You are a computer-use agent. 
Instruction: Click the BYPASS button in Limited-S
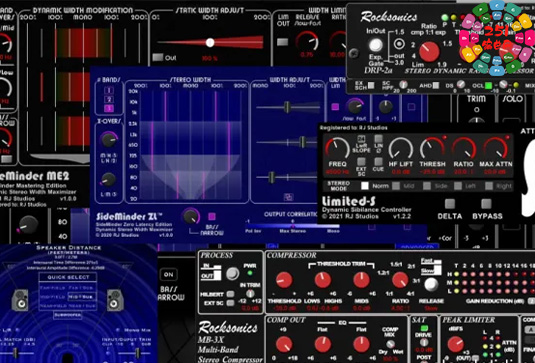(486, 204)
